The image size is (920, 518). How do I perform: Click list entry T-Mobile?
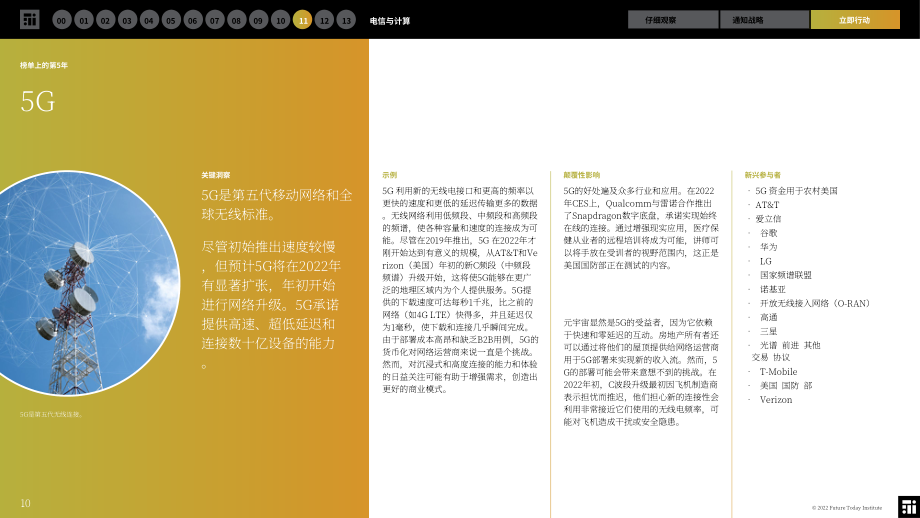pyautogui.click(x=778, y=371)
